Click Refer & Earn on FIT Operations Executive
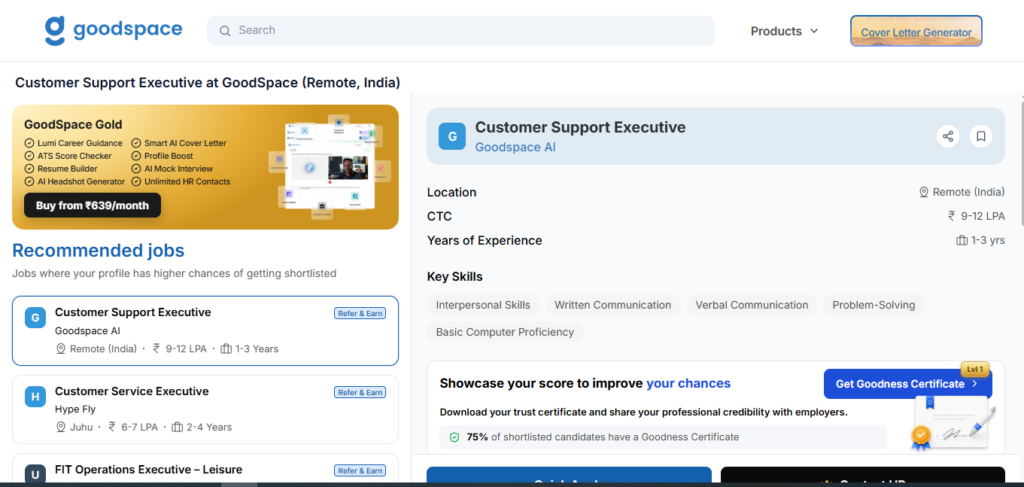1024x487 pixels. click(360, 471)
